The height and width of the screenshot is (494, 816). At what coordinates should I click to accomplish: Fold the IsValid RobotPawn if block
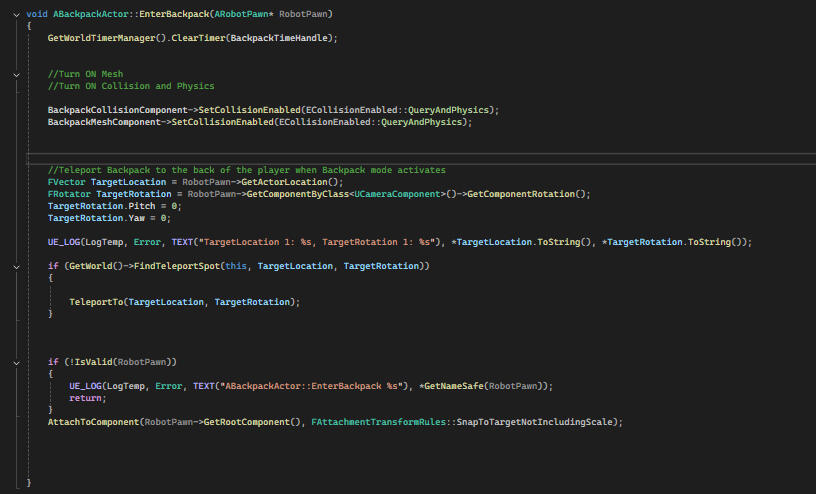[18, 361]
